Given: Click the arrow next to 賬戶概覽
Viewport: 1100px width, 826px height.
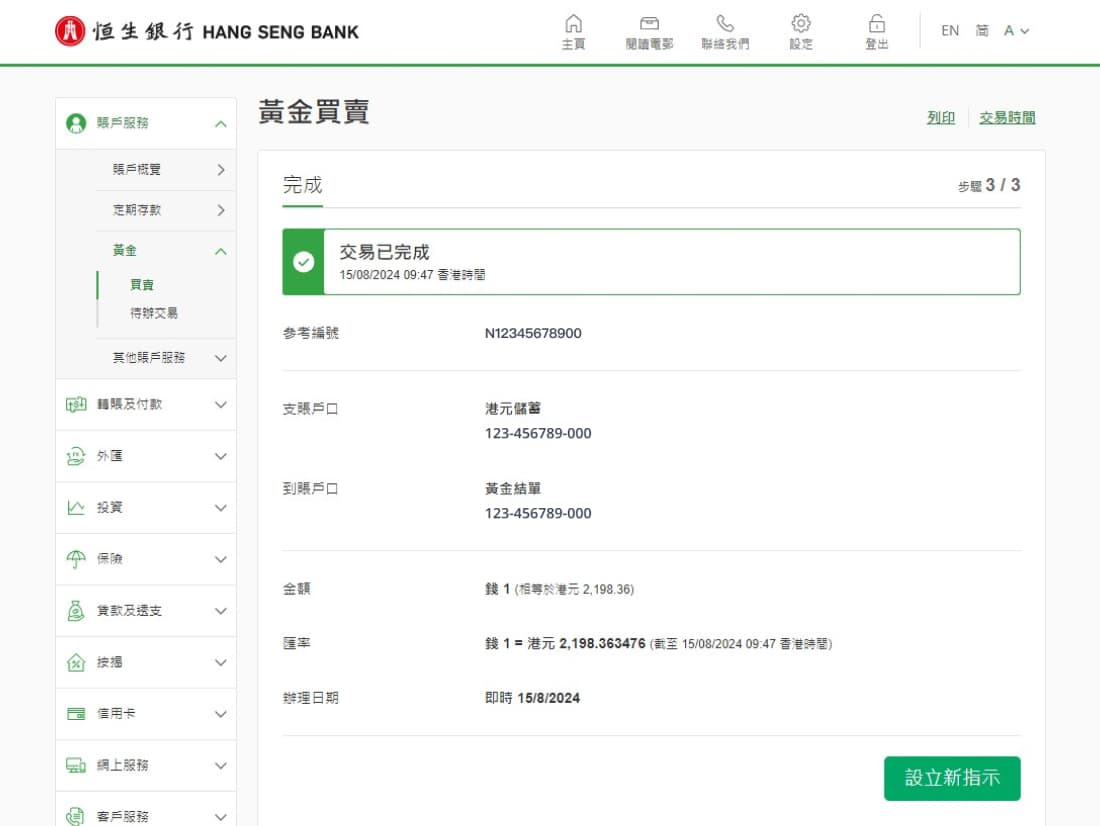Looking at the screenshot, I should click(221, 170).
